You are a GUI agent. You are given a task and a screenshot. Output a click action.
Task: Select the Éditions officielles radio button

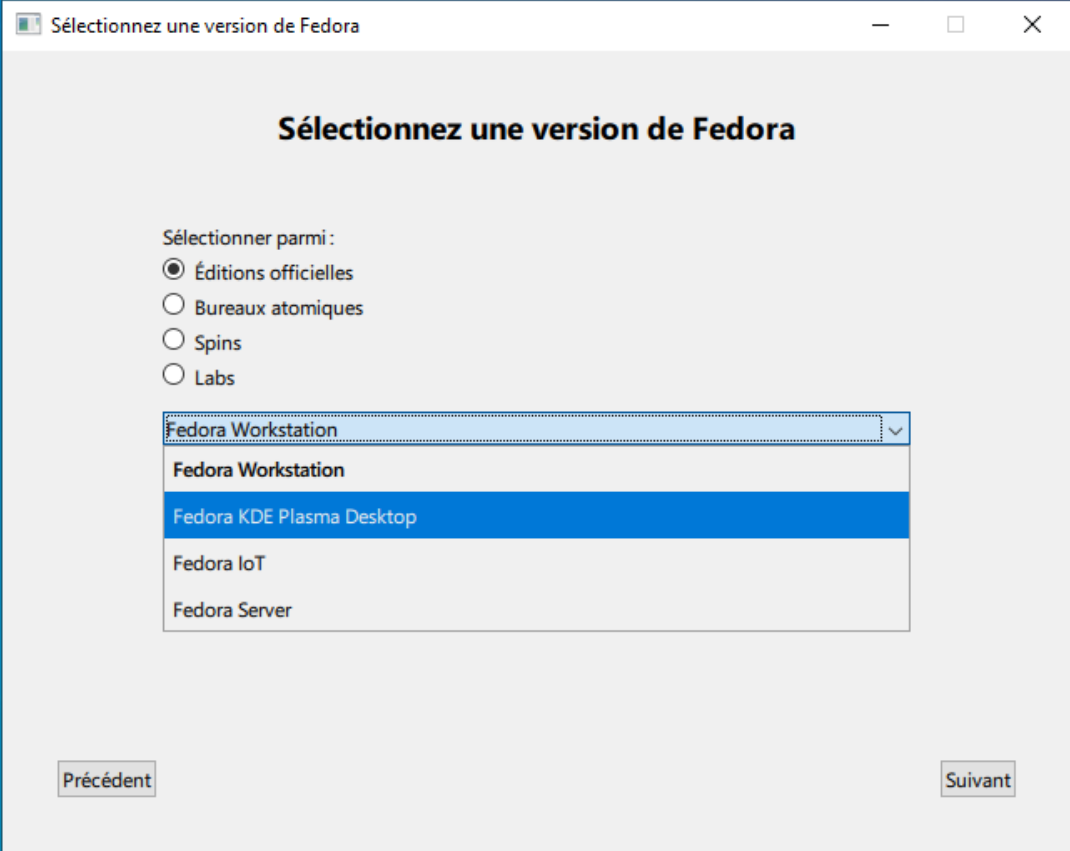tap(174, 270)
